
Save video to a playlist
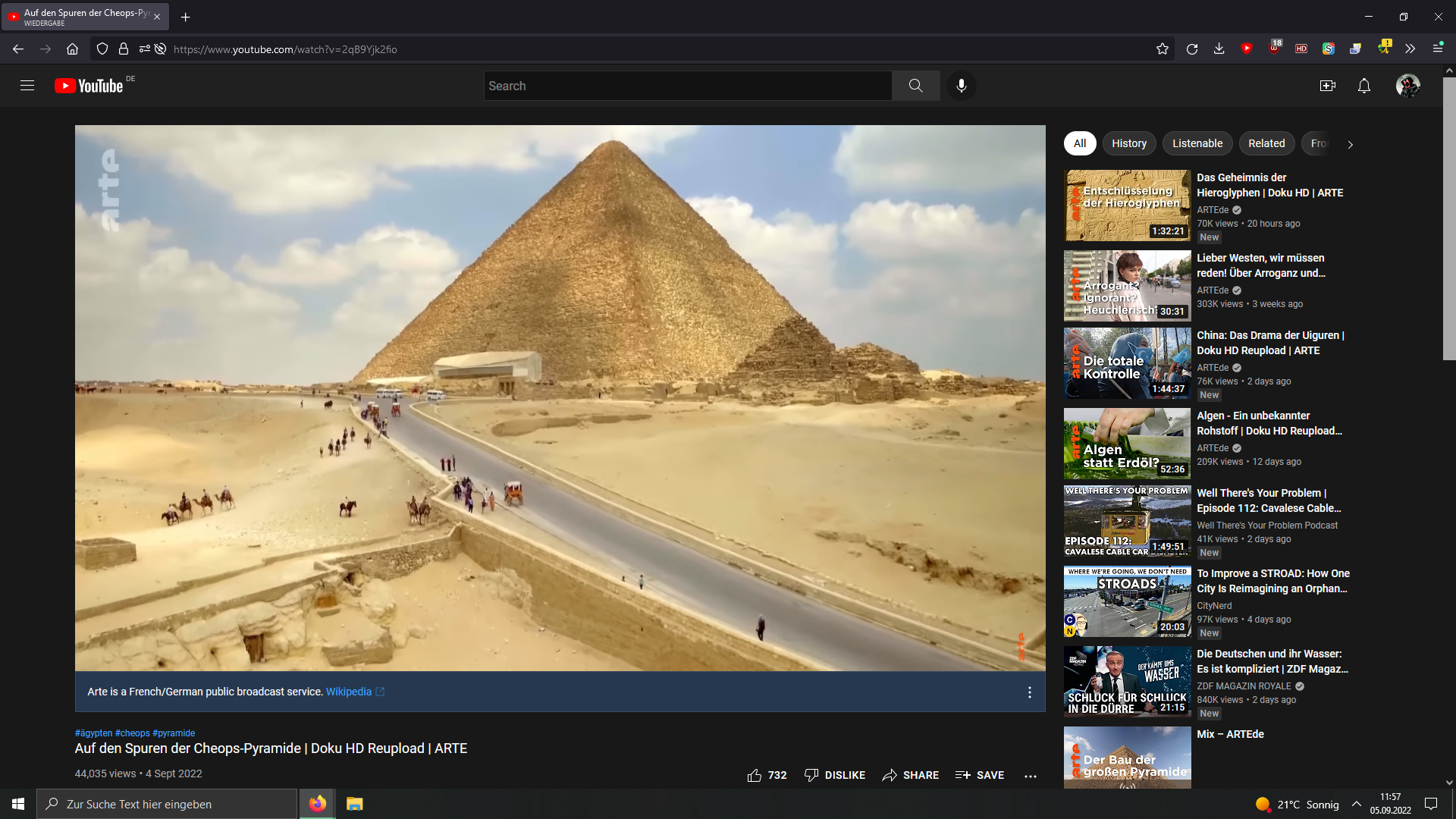(x=980, y=775)
